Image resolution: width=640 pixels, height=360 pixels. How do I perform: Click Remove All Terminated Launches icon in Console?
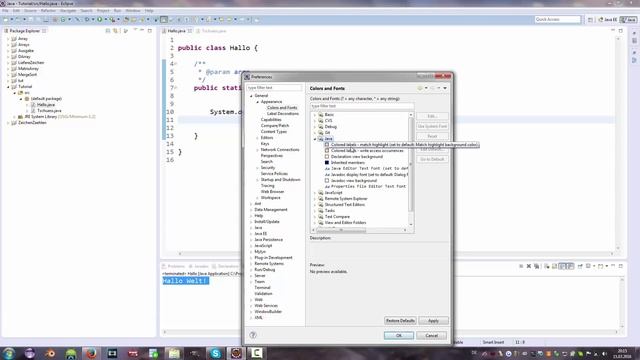pos(536,266)
